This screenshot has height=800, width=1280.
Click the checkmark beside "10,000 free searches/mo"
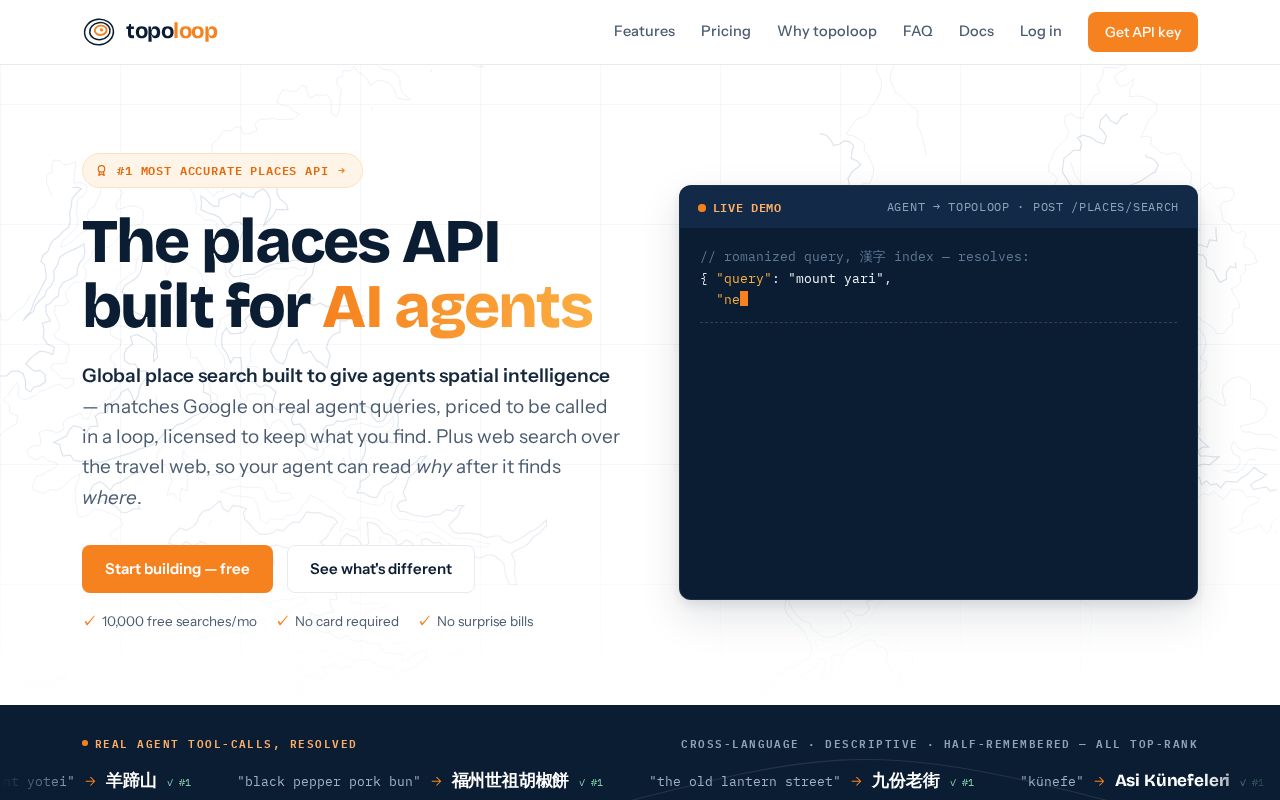[89, 621]
